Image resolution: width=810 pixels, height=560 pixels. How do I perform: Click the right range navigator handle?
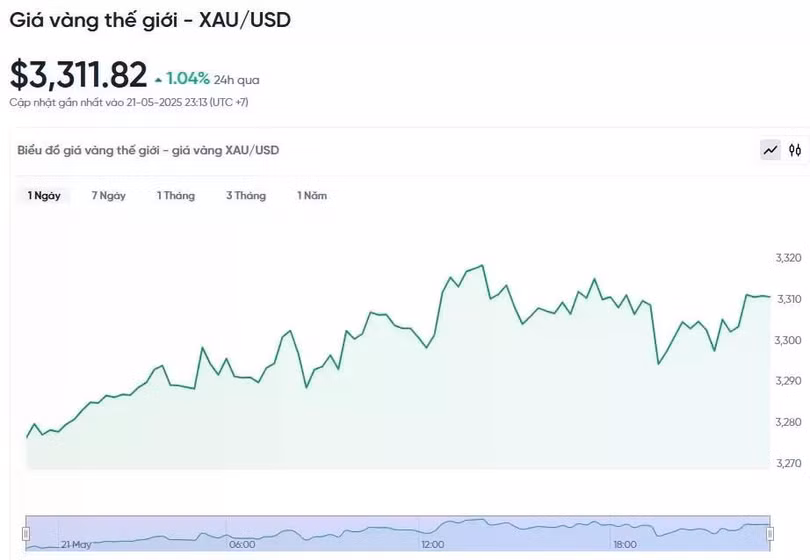pyautogui.click(x=770, y=533)
